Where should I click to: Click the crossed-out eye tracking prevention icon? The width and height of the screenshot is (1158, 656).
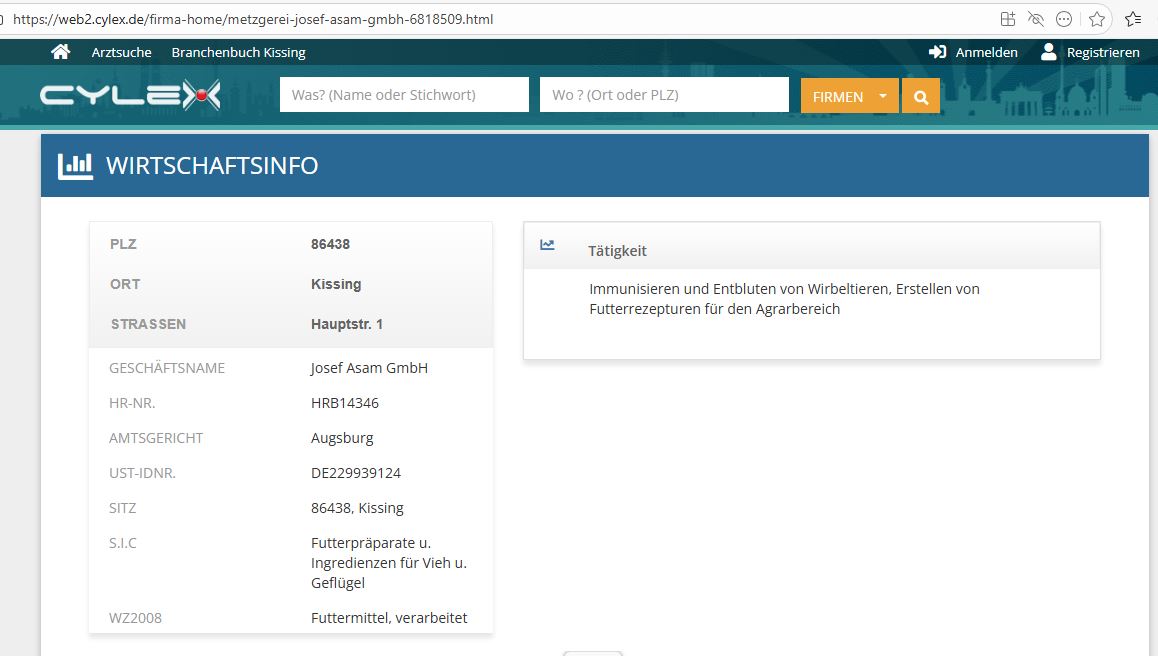click(1036, 19)
